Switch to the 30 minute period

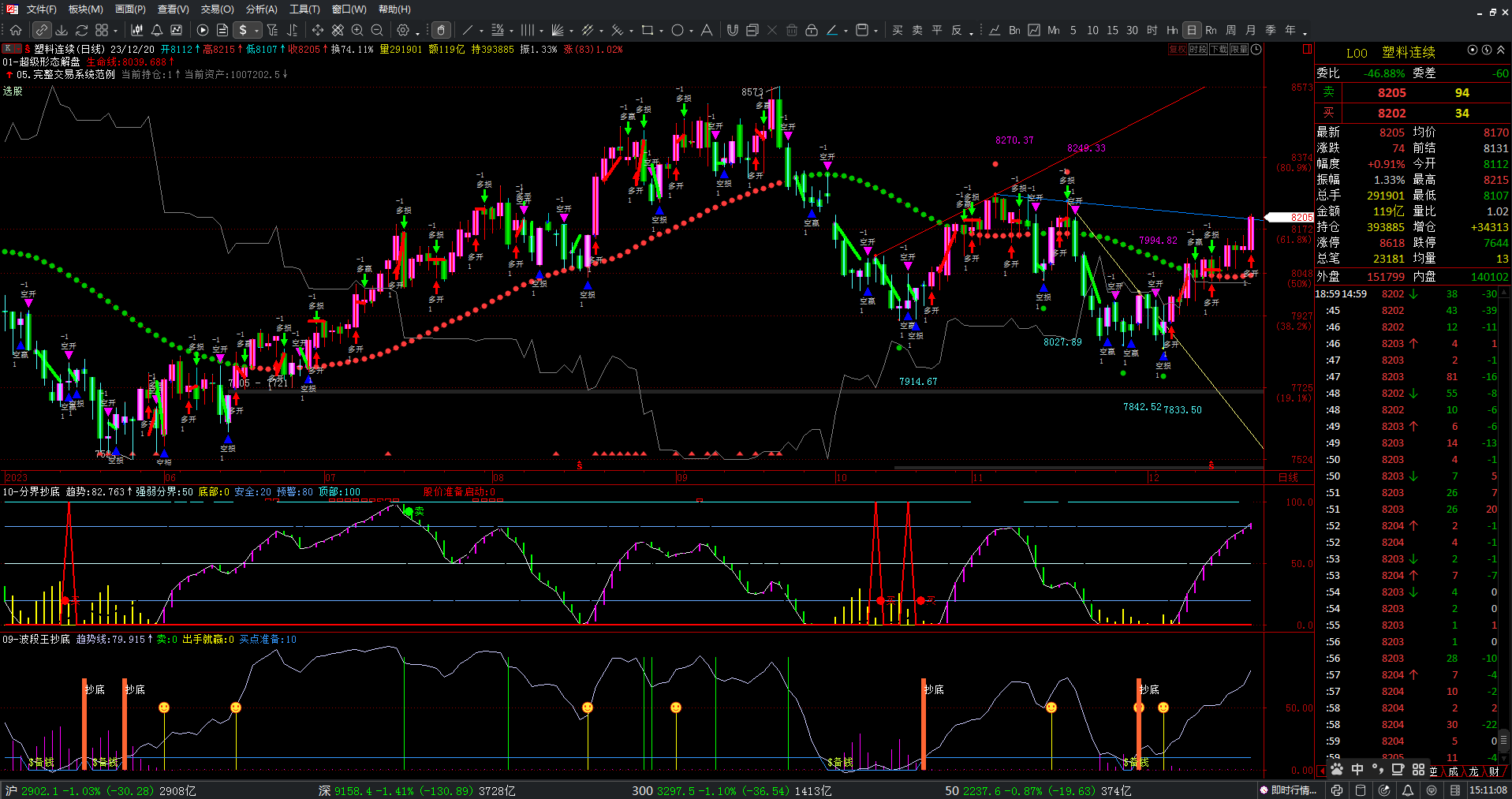point(1132,30)
